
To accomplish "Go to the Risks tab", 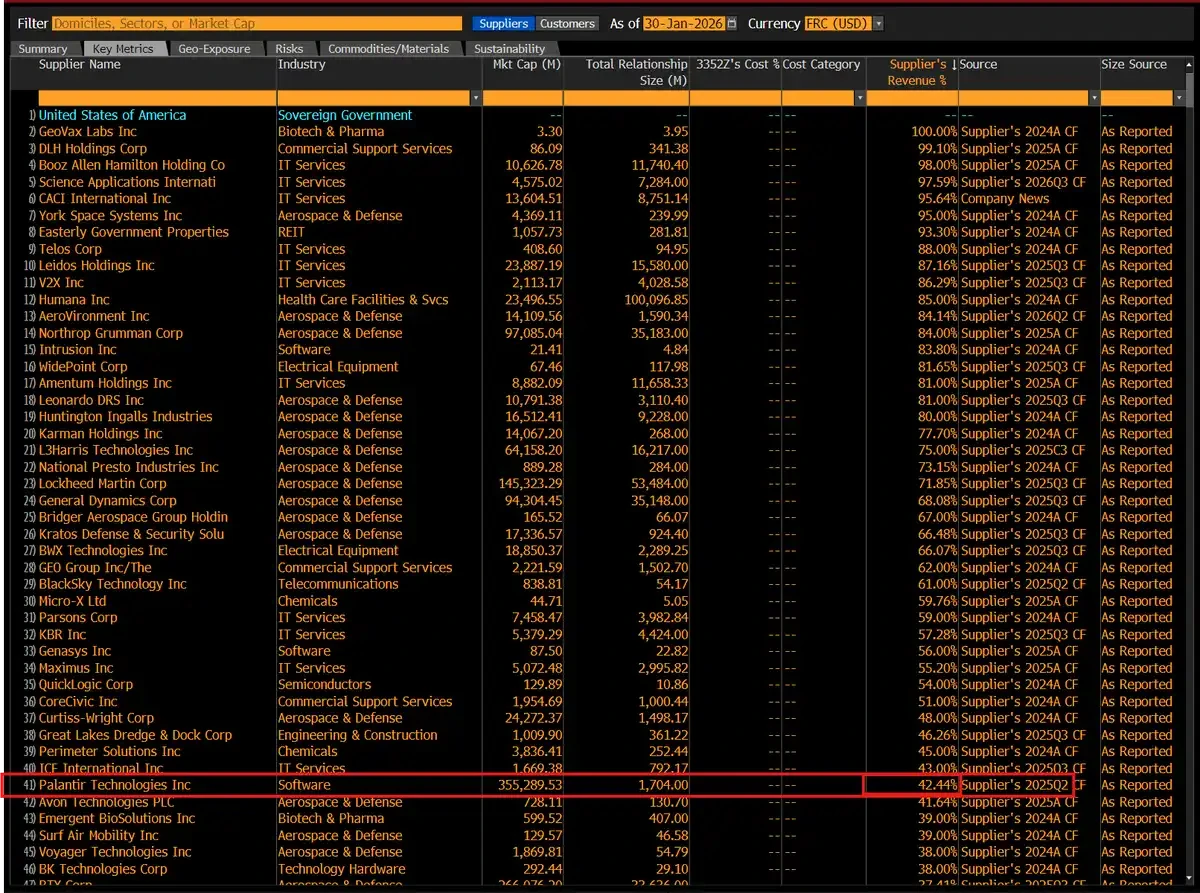I will (x=288, y=49).
